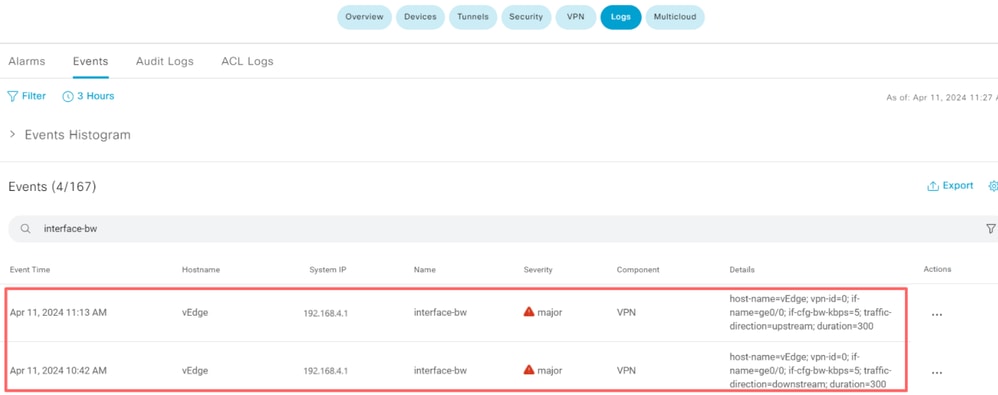Click 192.168.4.1 in the 11:13 AM row
The image size is (998, 395).
pos(325,313)
